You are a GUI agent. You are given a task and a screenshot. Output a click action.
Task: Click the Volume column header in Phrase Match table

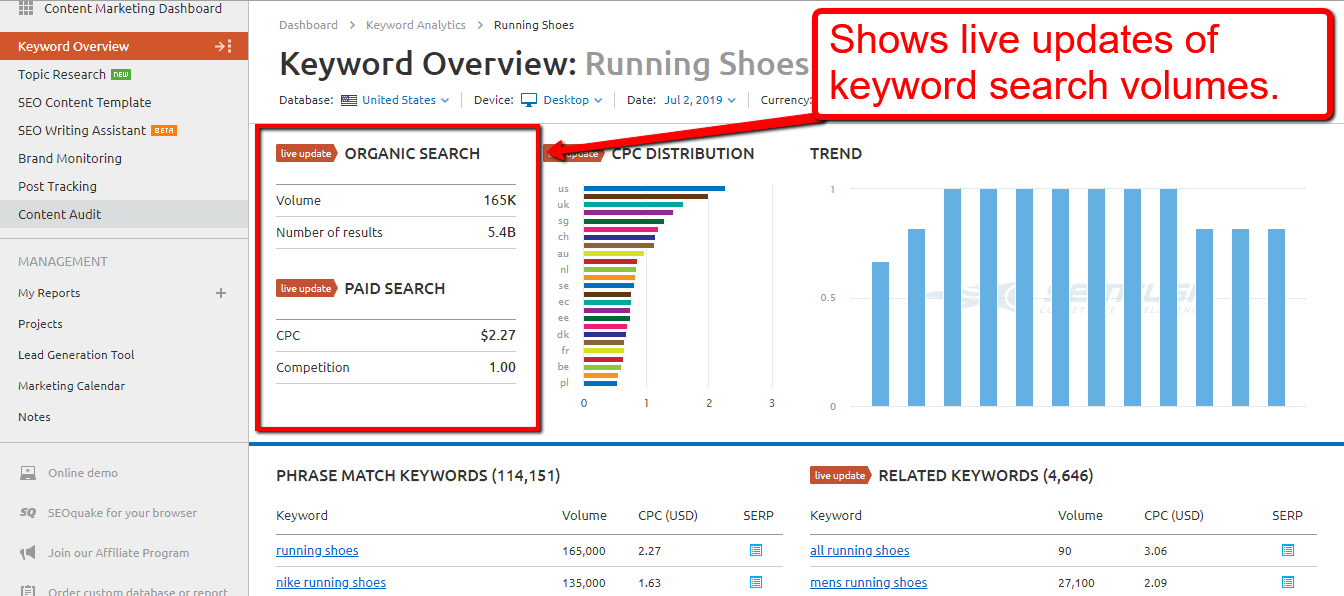(x=584, y=515)
